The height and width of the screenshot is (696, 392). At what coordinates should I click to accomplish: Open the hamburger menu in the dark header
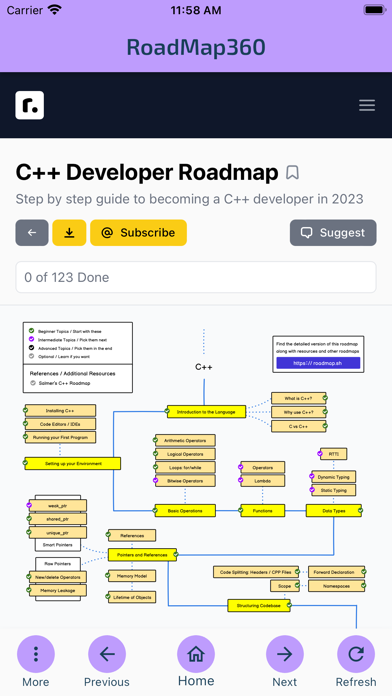tap(367, 105)
